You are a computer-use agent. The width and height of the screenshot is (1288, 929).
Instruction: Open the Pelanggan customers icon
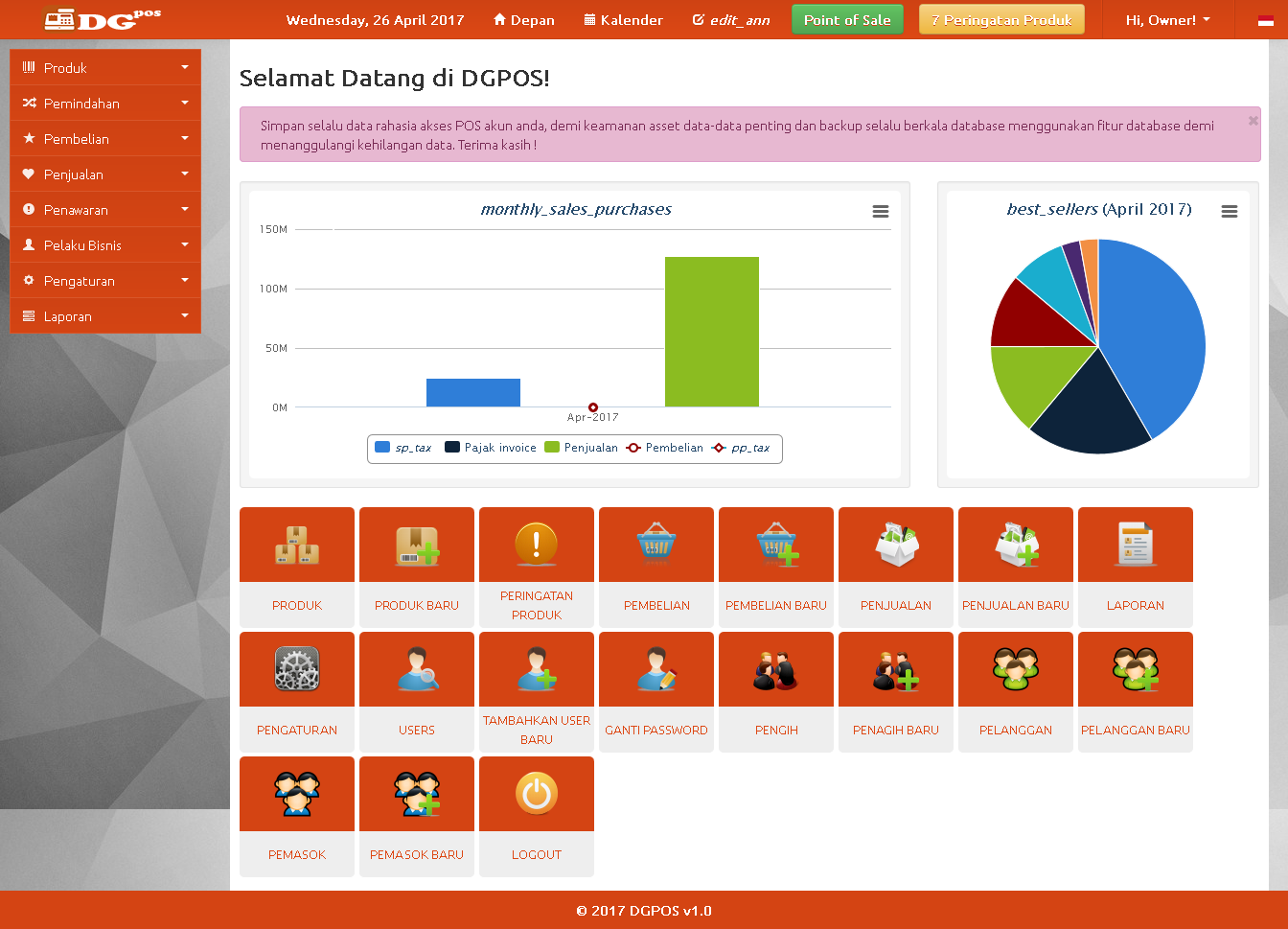[1016, 669]
